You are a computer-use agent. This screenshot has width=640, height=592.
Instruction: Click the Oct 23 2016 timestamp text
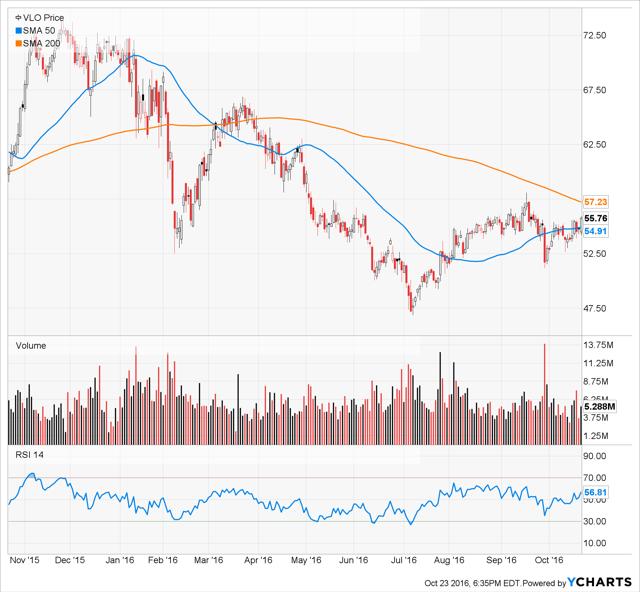472,583
